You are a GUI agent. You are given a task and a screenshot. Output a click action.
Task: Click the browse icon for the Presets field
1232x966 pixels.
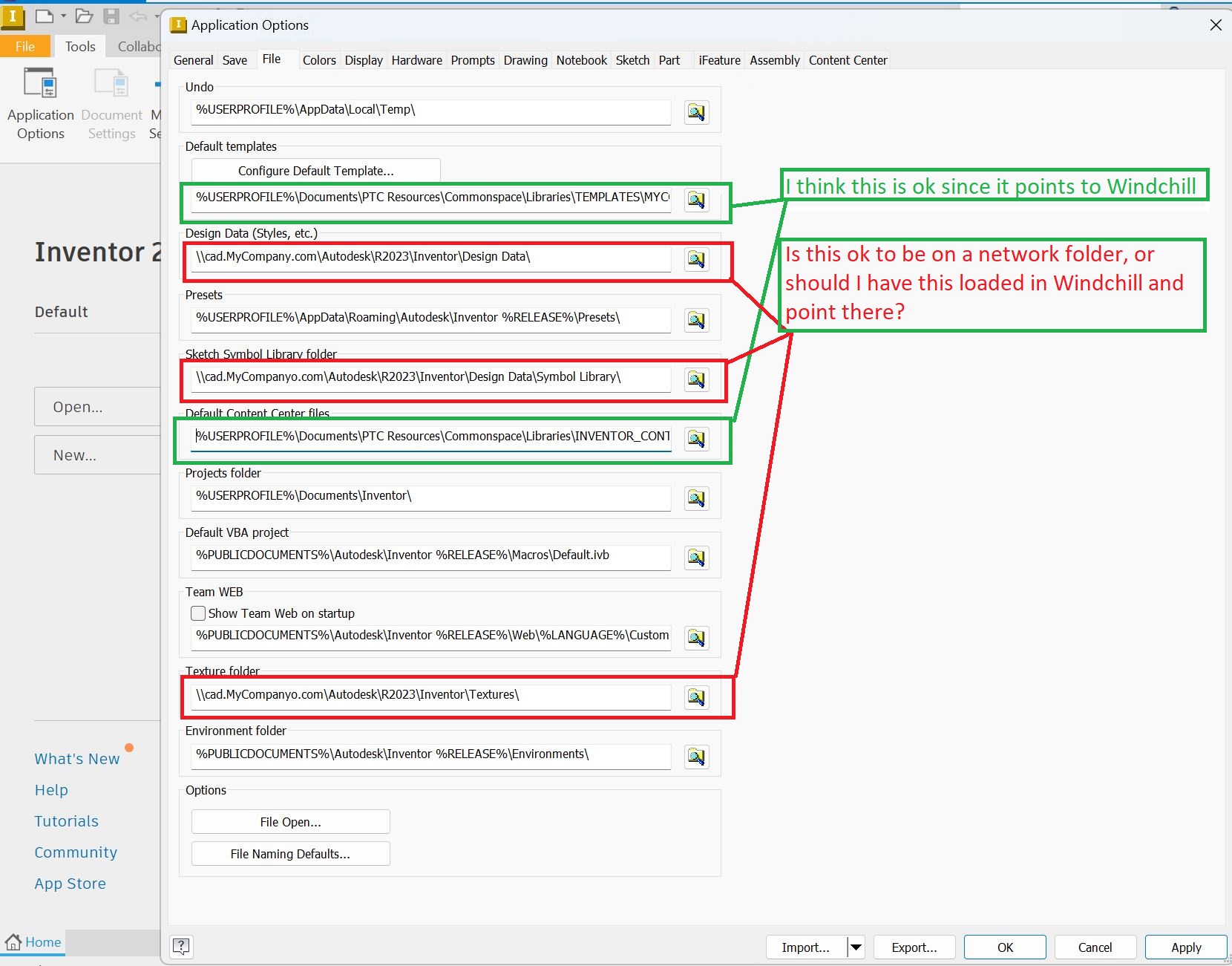[x=696, y=320]
